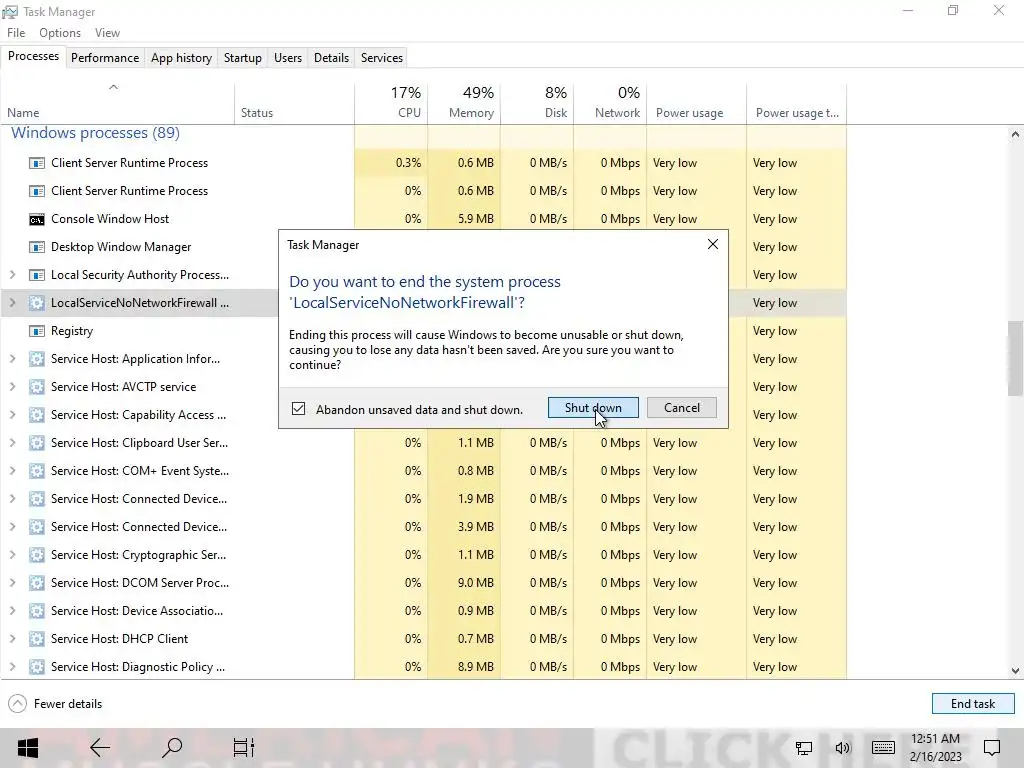Sort by the Status column header
This screenshot has height=768, width=1024.
(x=295, y=103)
